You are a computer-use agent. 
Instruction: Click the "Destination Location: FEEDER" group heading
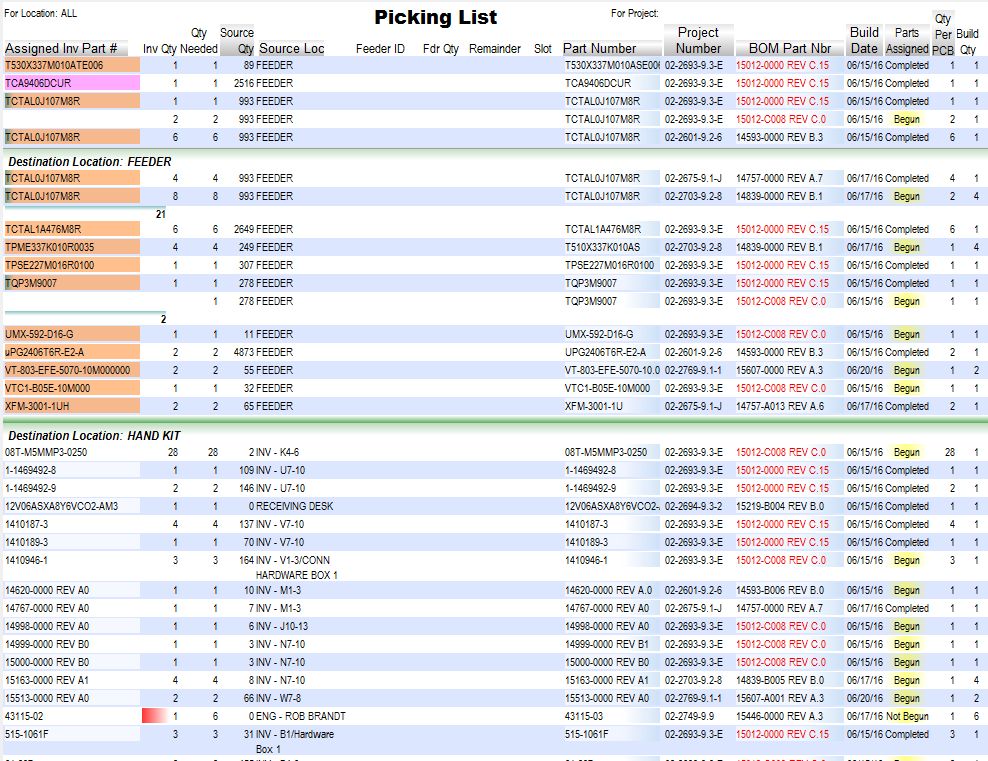click(x=89, y=162)
